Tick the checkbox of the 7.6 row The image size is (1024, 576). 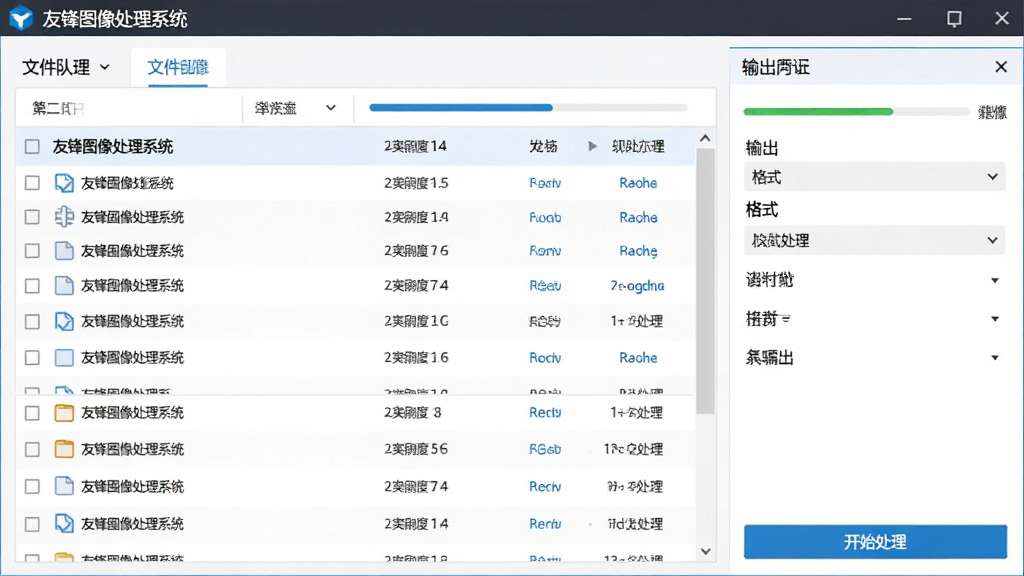tap(32, 251)
